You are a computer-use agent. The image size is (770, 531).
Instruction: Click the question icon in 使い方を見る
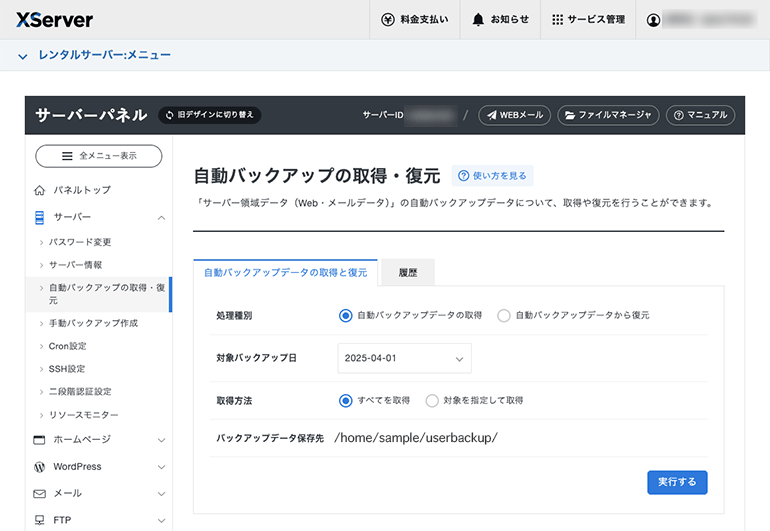point(463,176)
